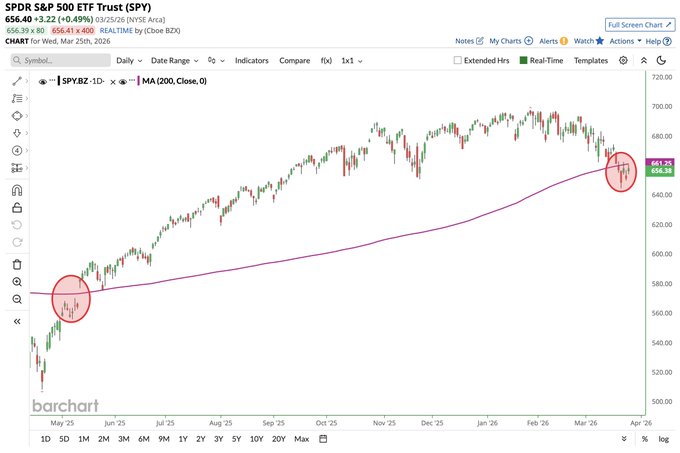Zoom in using the magnifier plus icon
This screenshot has width=680, height=453.
tap(17, 282)
